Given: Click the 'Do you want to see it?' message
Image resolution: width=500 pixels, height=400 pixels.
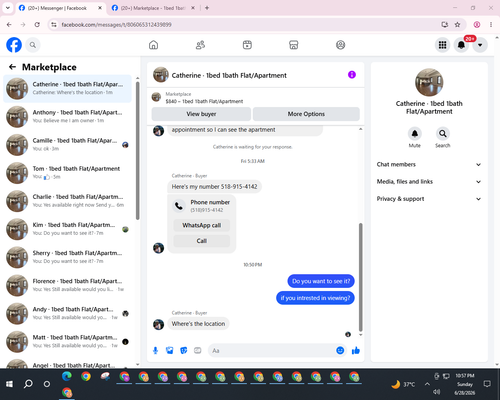Looking at the screenshot, I should [321, 281].
